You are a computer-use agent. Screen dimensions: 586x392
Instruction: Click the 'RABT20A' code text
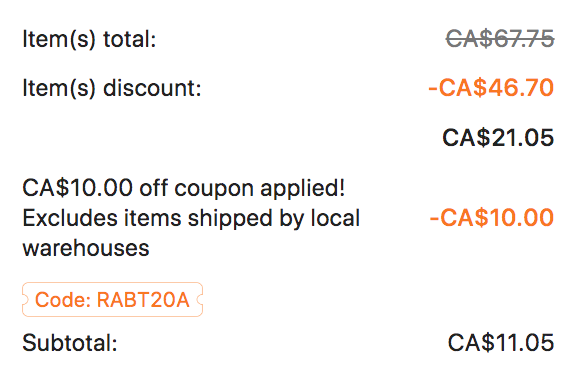pyautogui.click(x=143, y=300)
